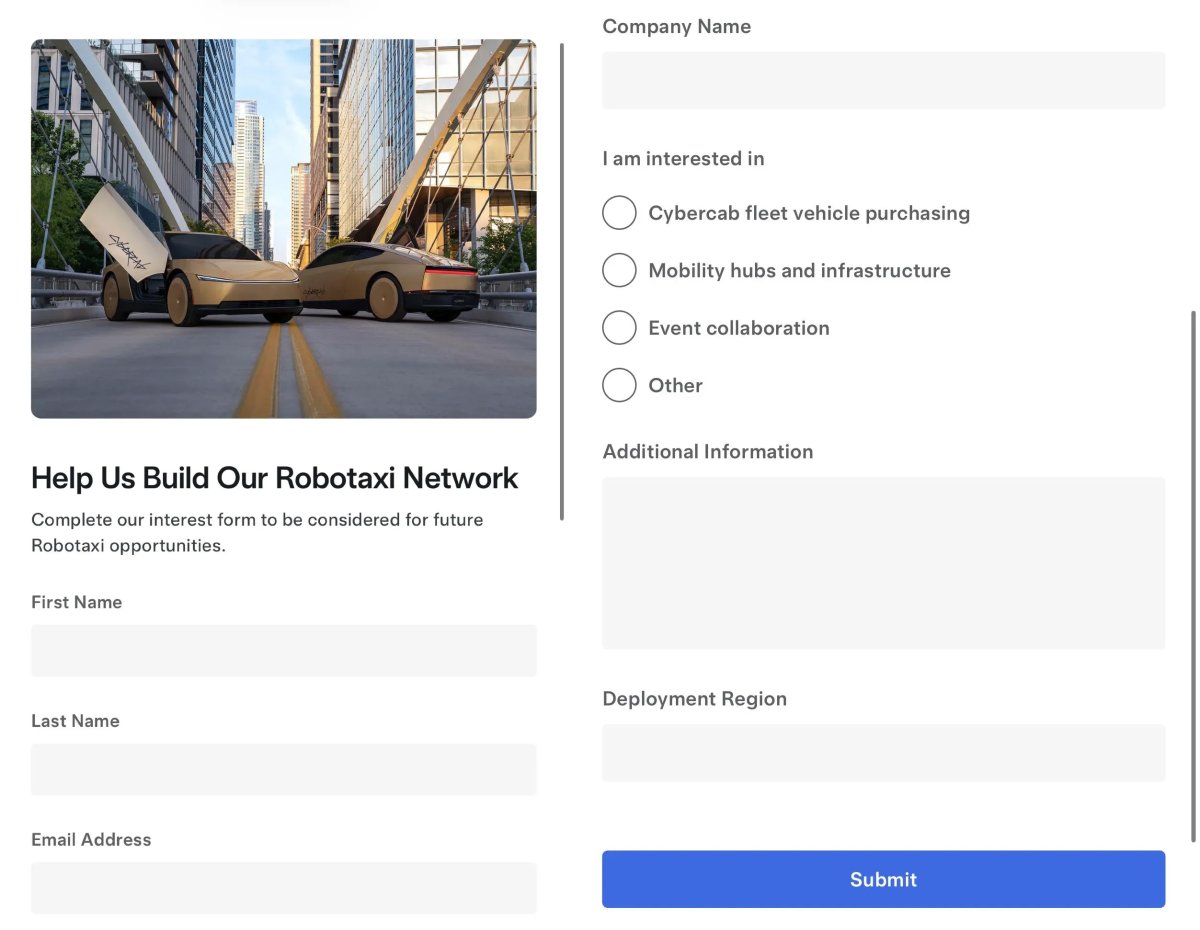Choose Mobility hubs and infrastructure radio option

point(619,270)
